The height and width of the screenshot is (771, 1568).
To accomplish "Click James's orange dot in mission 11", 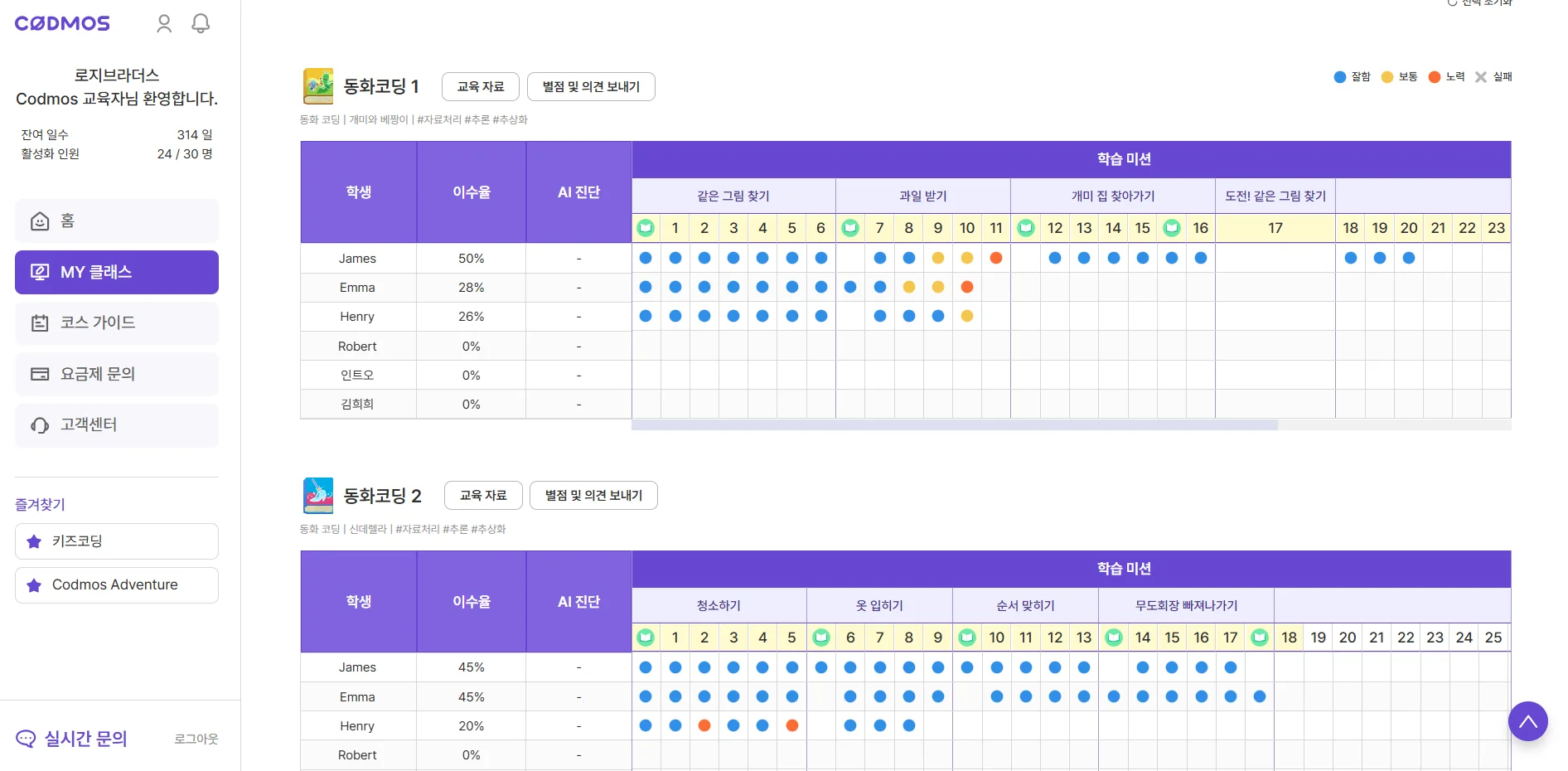I will (x=996, y=258).
